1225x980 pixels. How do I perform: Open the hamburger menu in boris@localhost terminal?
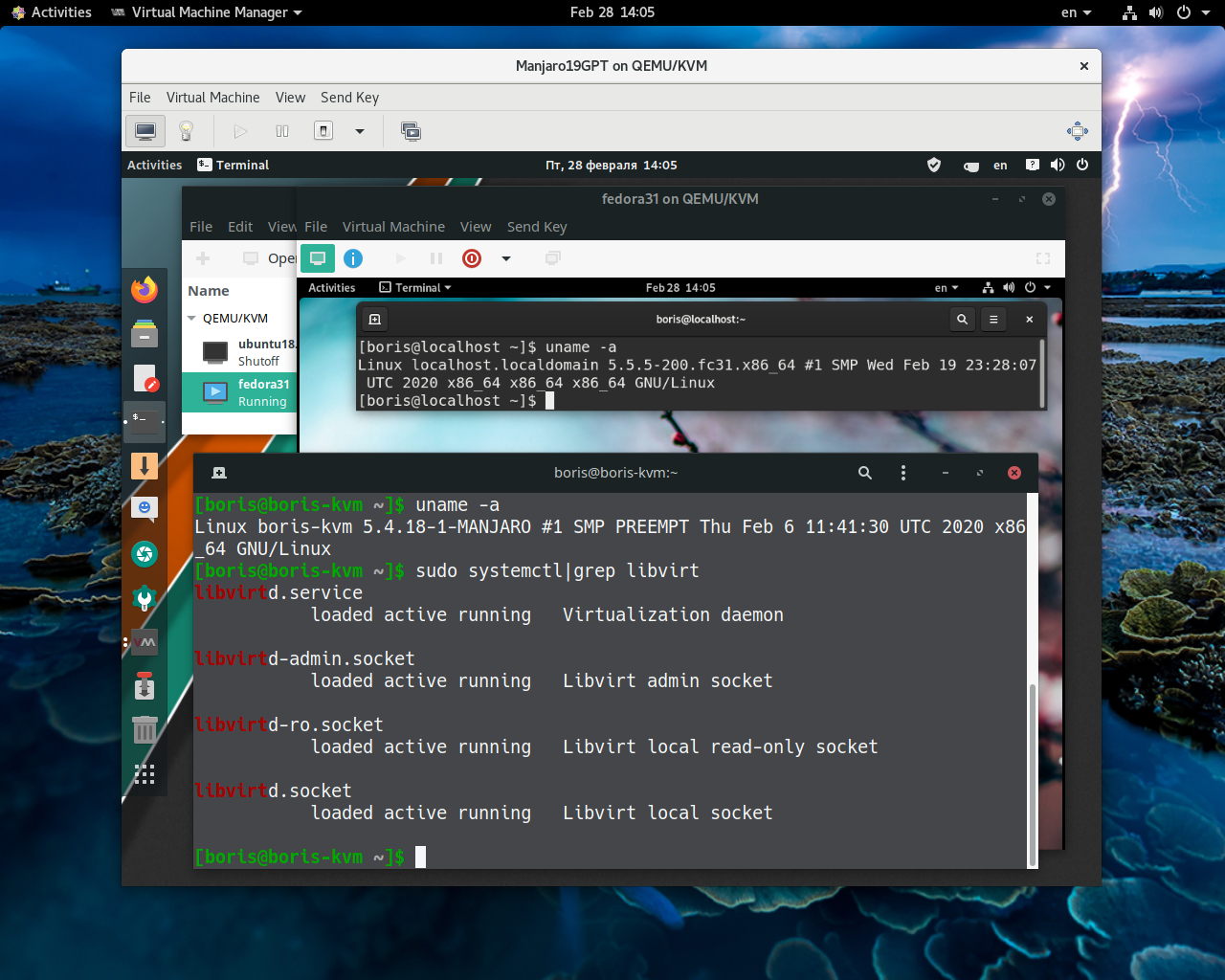pos(993,319)
